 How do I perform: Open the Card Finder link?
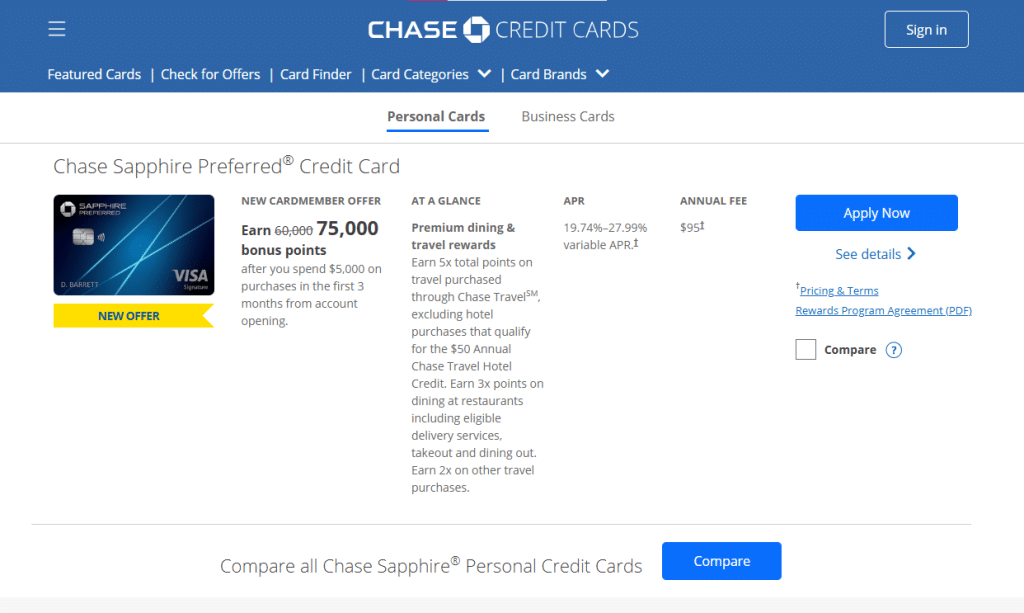pyautogui.click(x=316, y=74)
